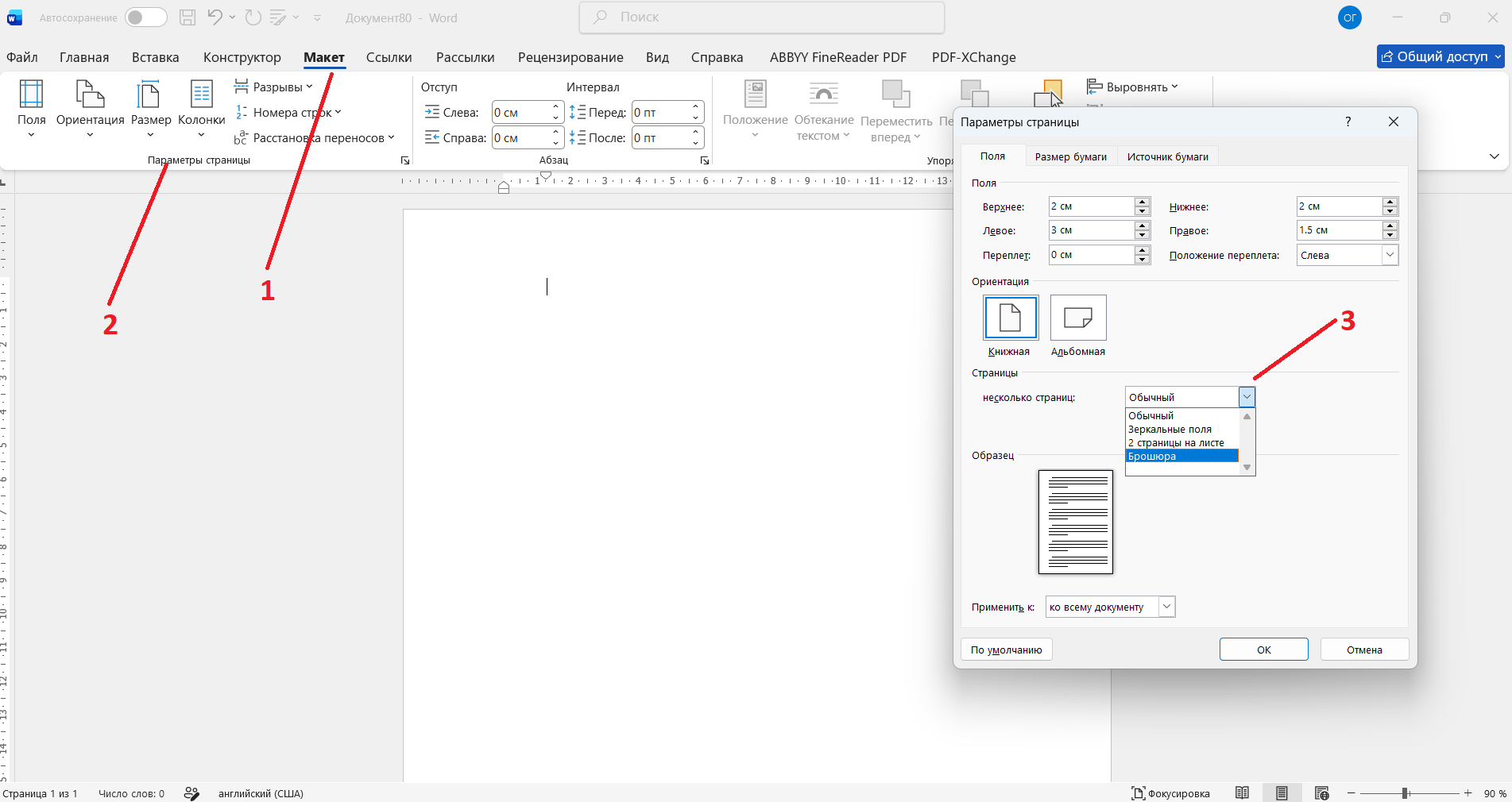Click the По умолчанию button

coord(1007,650)
